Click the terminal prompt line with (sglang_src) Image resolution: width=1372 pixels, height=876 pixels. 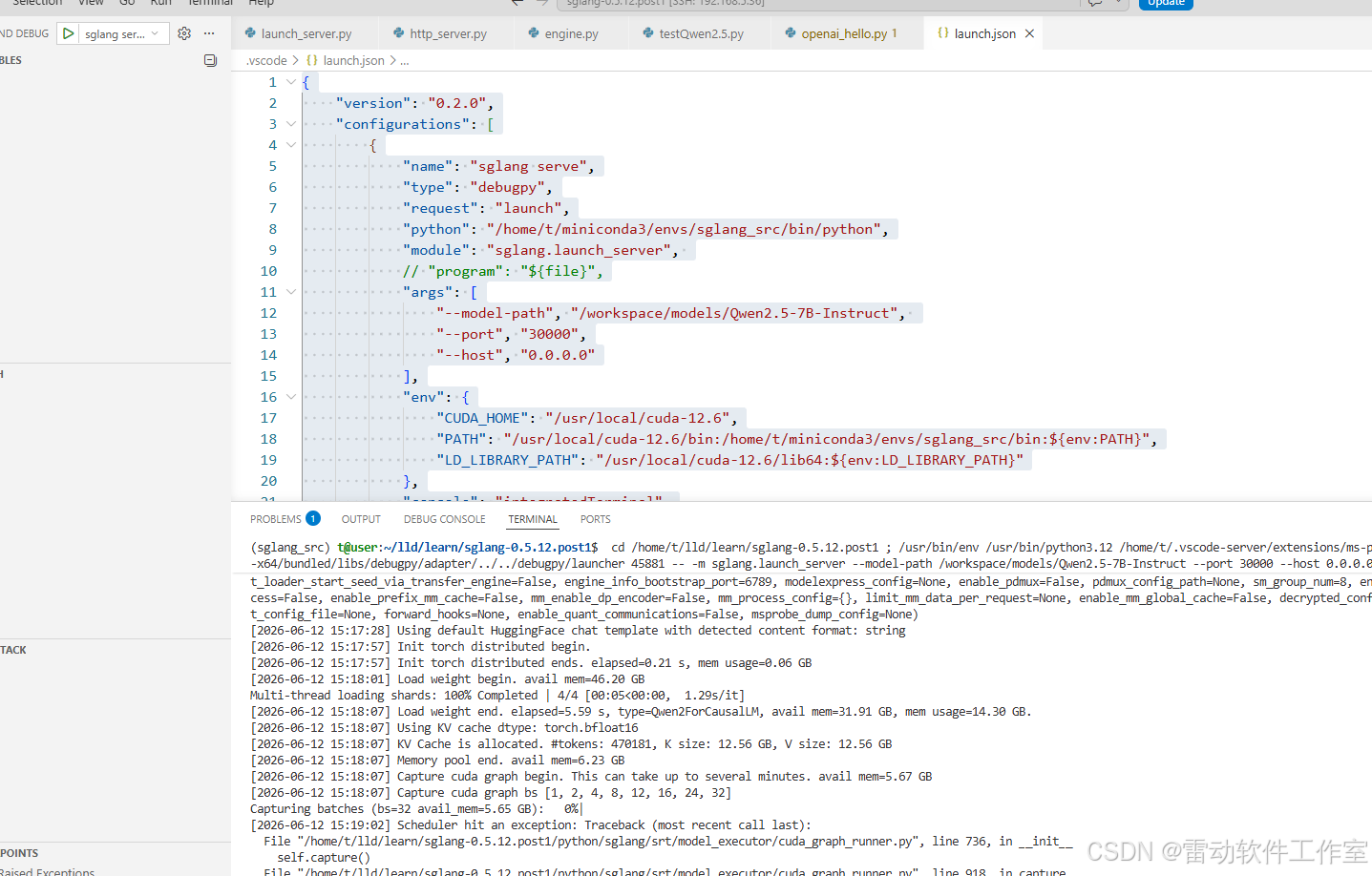tap(811, 548)
